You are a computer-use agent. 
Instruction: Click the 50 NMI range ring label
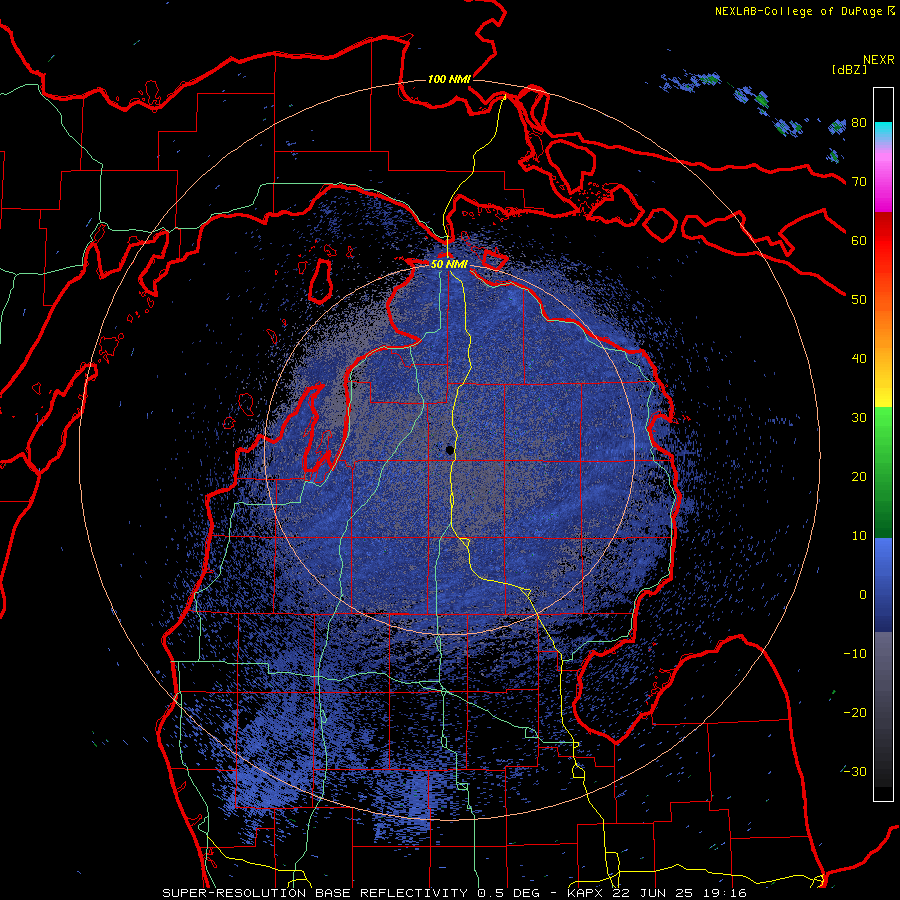click(x=449, y=265)
